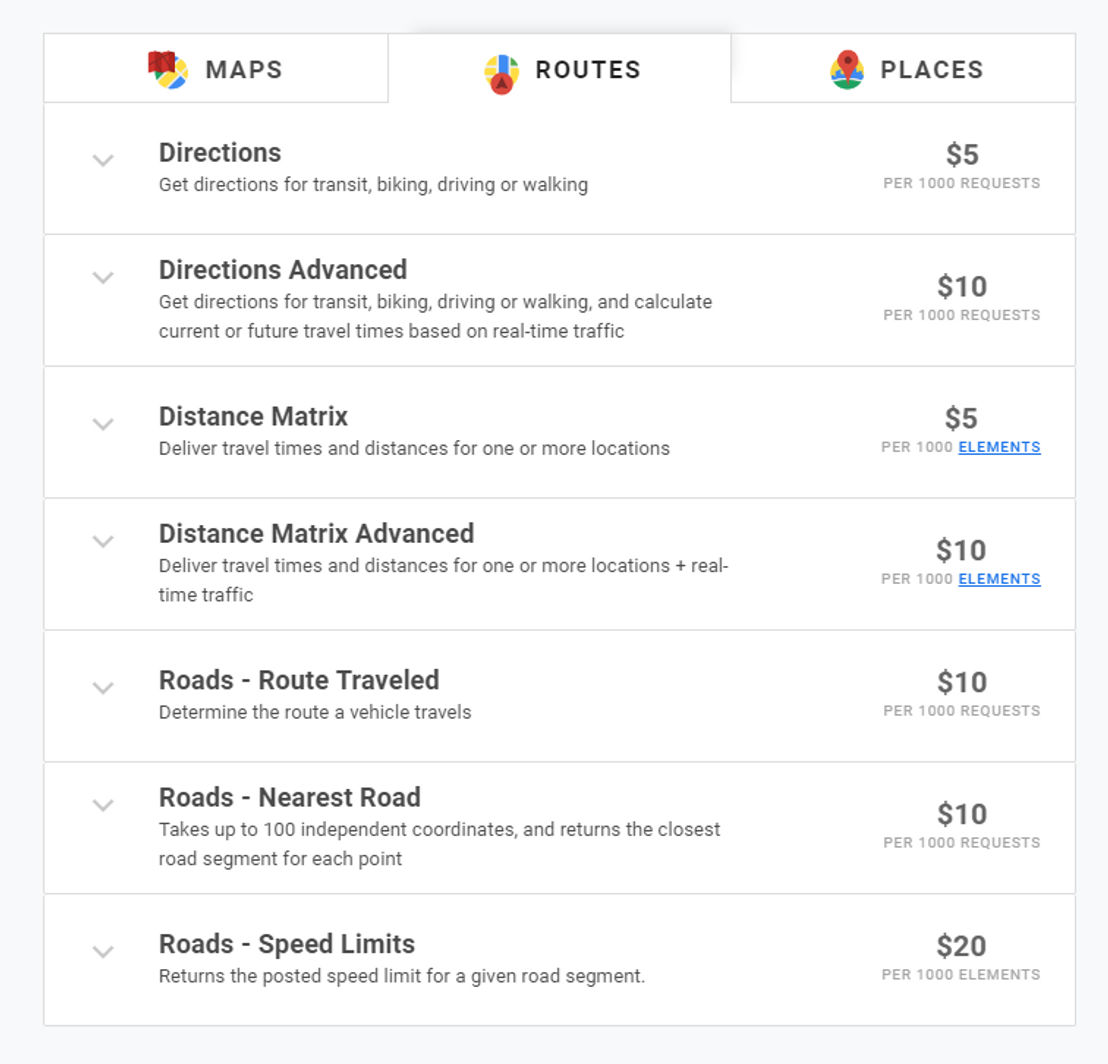Click $10 price for Roads - Nearest Road
Screen dimensions: 1108x1064
962,815
